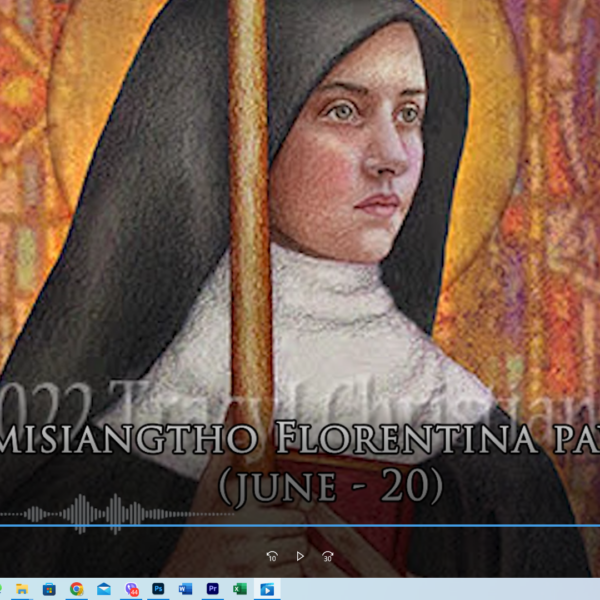600x600 pixels.
Task: Switch to Adobe Photoshop in the taskbar
Action: click(158, 589)
